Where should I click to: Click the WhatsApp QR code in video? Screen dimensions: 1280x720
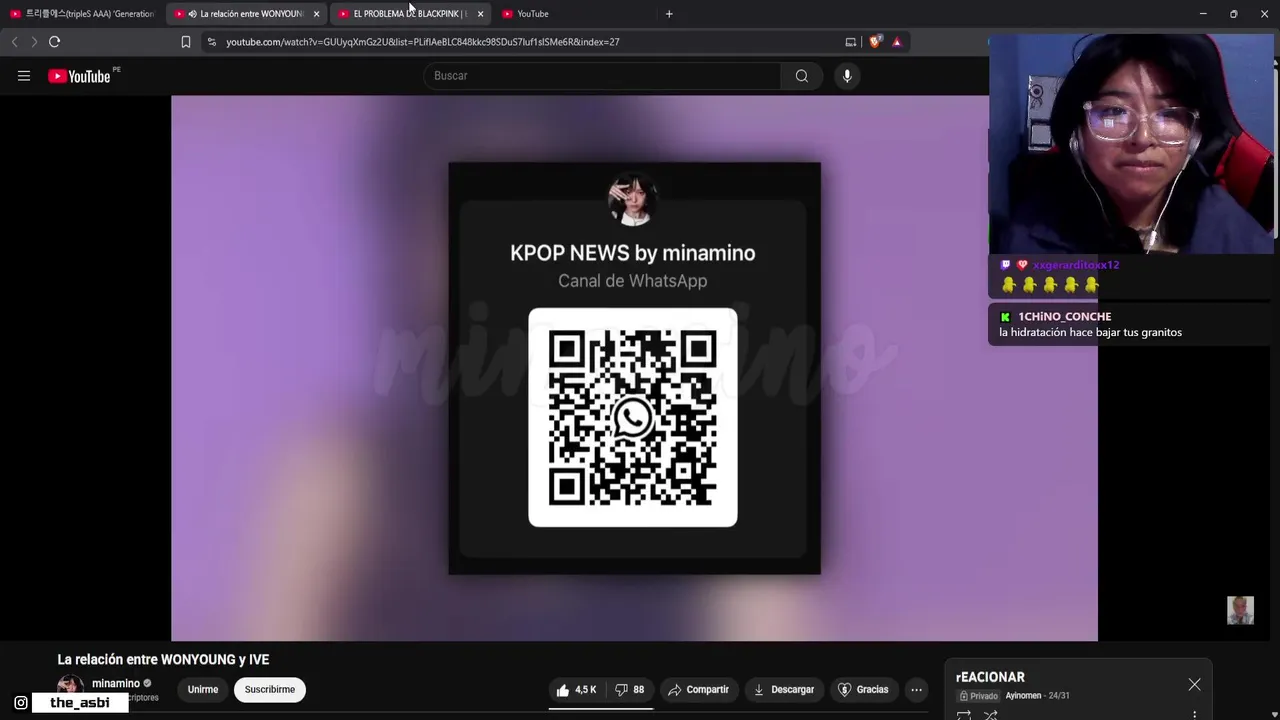(x=633, y=418)
